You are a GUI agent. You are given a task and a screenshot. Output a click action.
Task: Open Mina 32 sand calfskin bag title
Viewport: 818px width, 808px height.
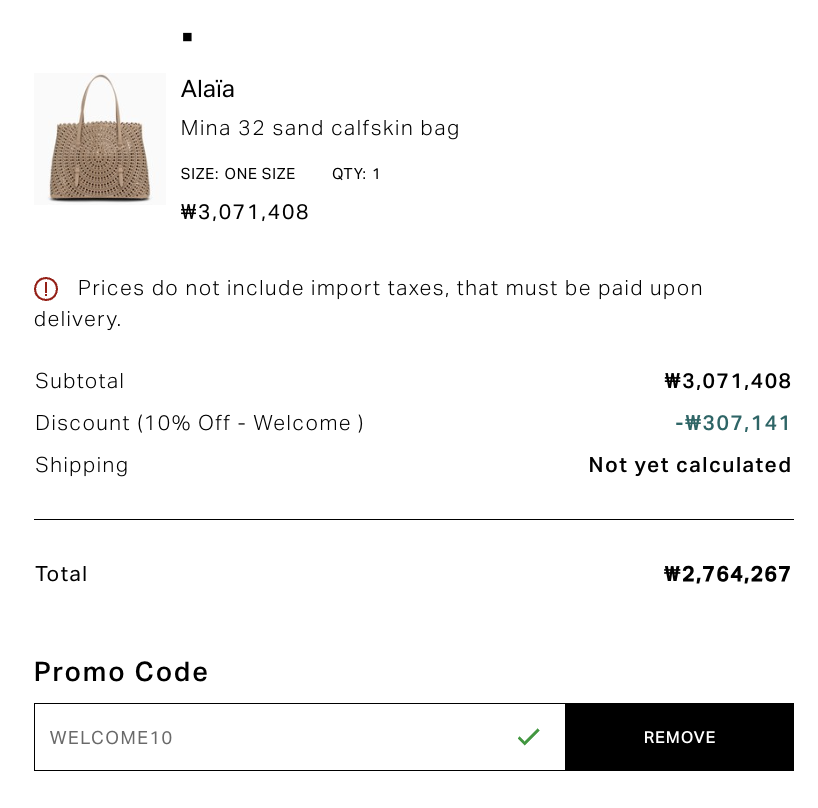pos(320,128)
